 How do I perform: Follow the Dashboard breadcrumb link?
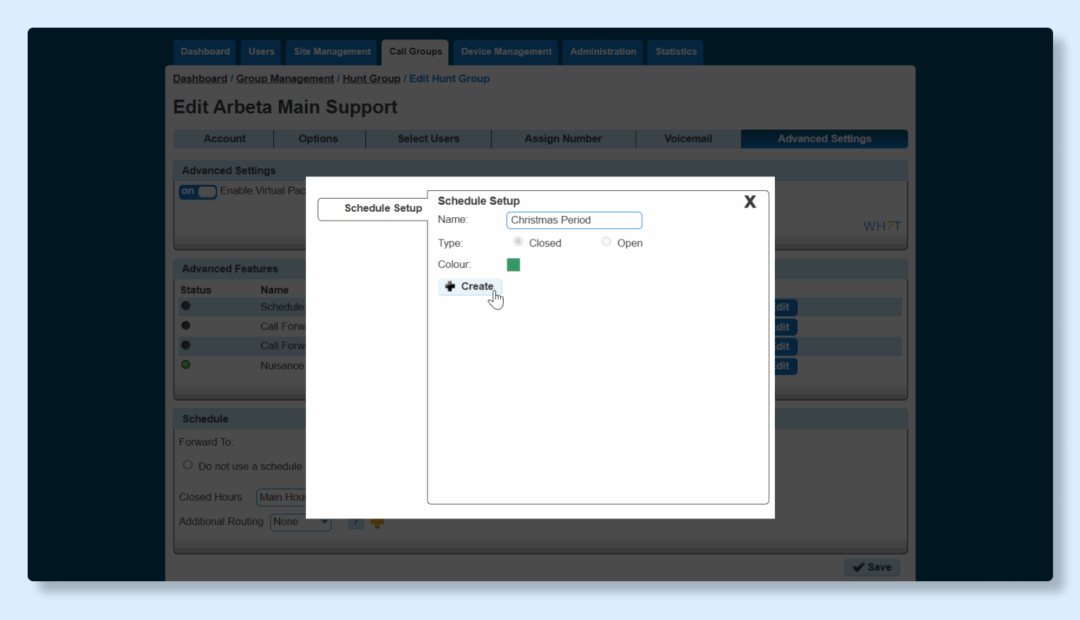tap(200, 79)
